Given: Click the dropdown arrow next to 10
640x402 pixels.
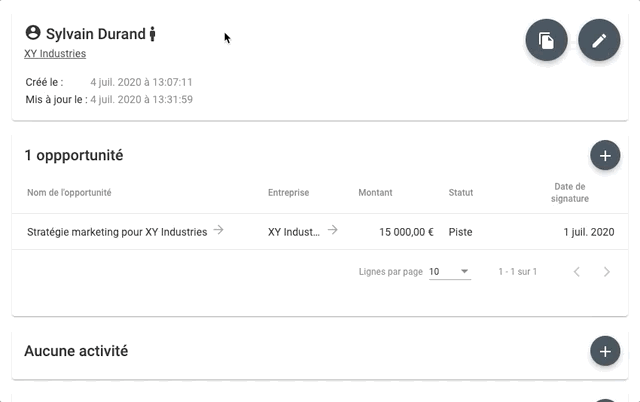Looking at the screenshot, I should [464, 271].
